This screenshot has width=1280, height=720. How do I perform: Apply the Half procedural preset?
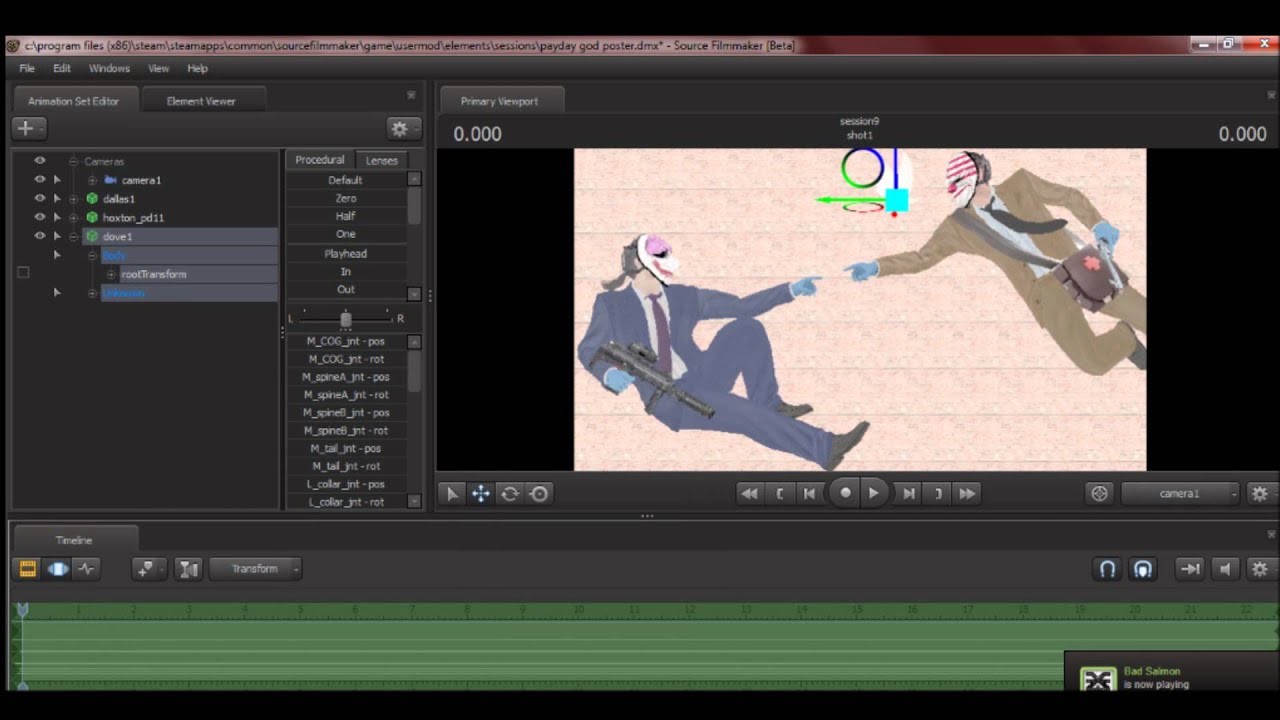(x=345, y=216)
